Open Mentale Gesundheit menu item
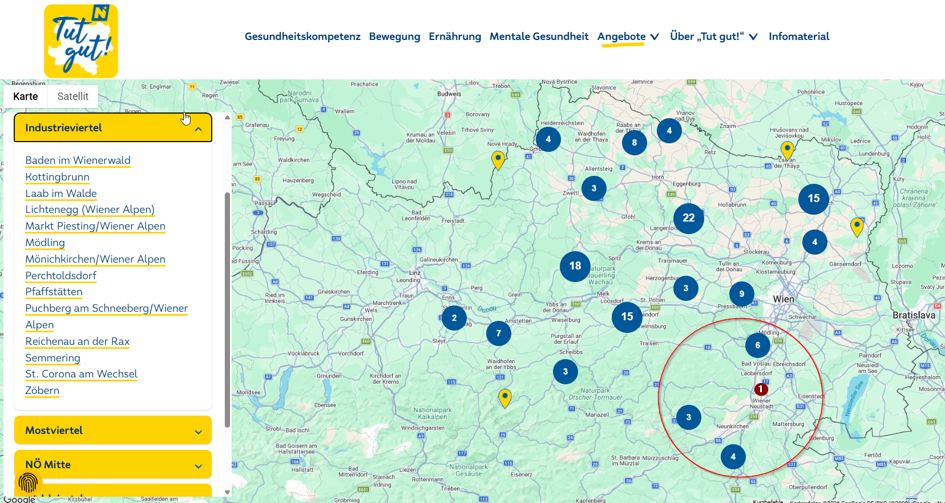 (x=539, y=36)
